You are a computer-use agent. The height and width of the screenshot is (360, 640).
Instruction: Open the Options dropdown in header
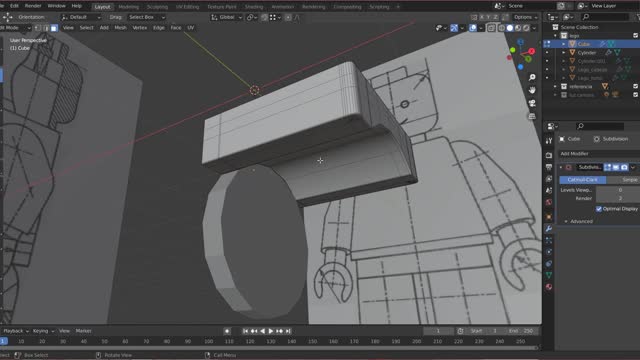click(x=525, y=17)
